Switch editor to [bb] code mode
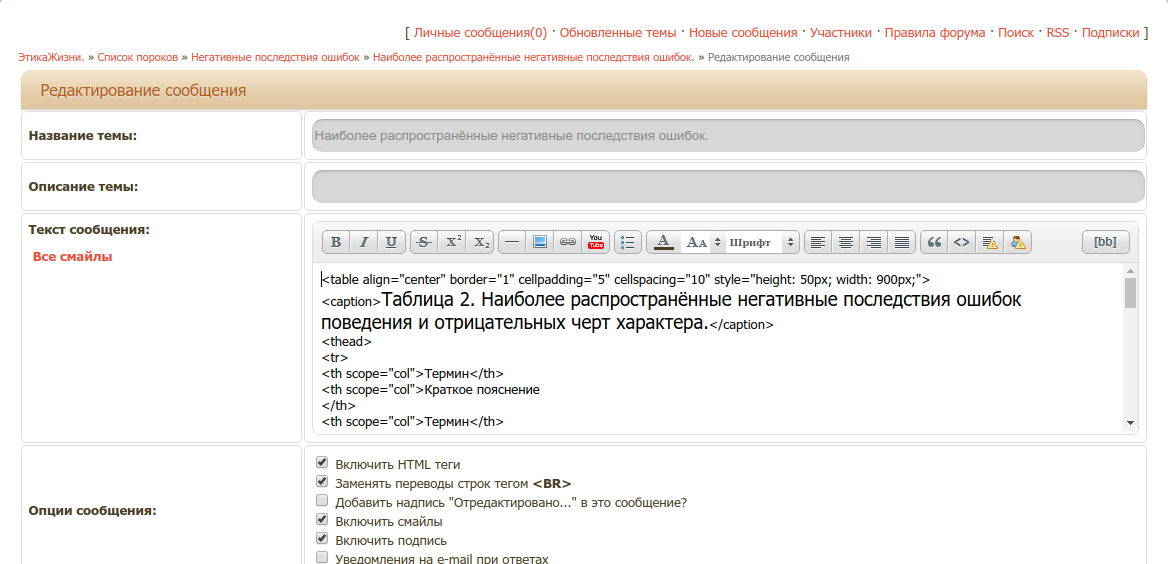 (1105, 242)
